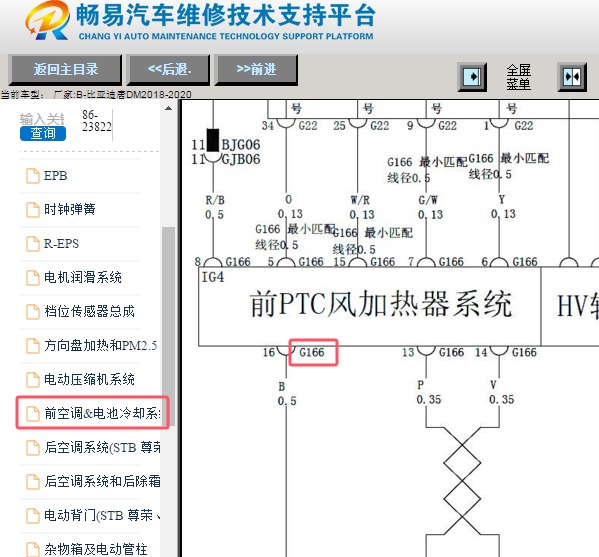The height and width of the screenshot is (557, 599).
Task: Click the document icon beside 时钟弹簧
Action: pos(33,209)
